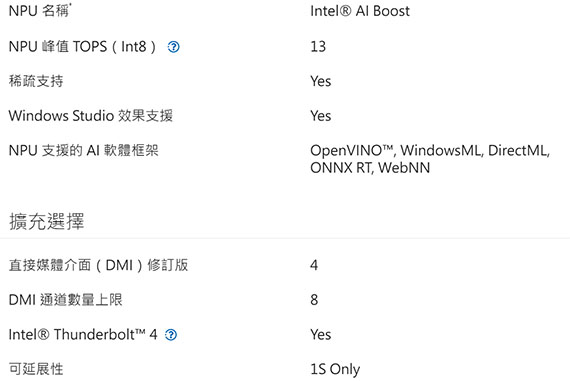Click Windows Studio 效果支援 label
Image resolution: width=570 pixels, height=381 pixels.
[91, 116]
